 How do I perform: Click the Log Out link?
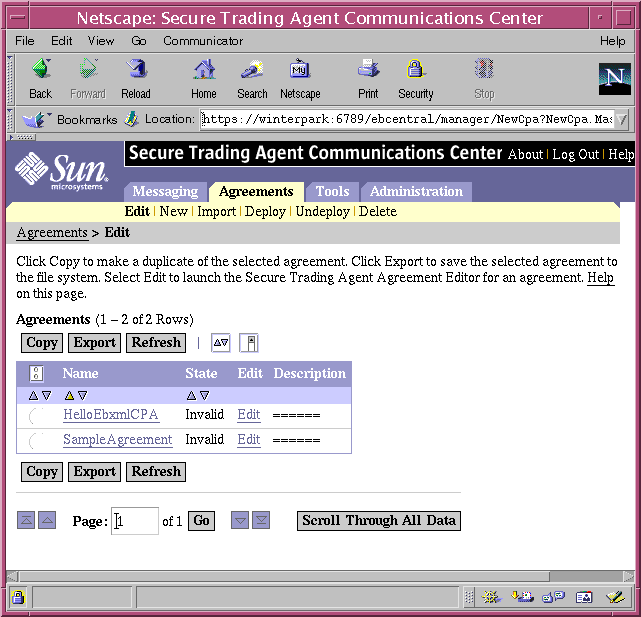575,155
